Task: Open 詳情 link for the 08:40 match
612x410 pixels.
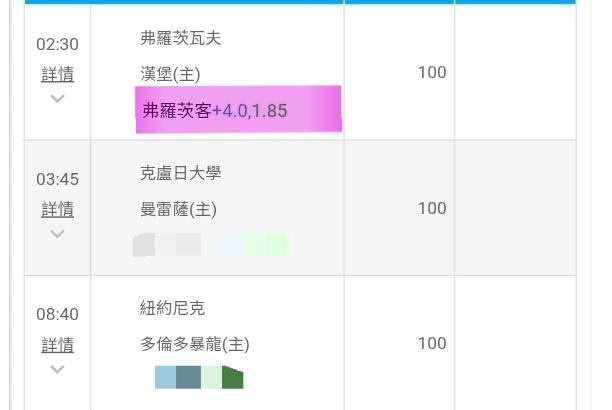Action: pos(57,345)
